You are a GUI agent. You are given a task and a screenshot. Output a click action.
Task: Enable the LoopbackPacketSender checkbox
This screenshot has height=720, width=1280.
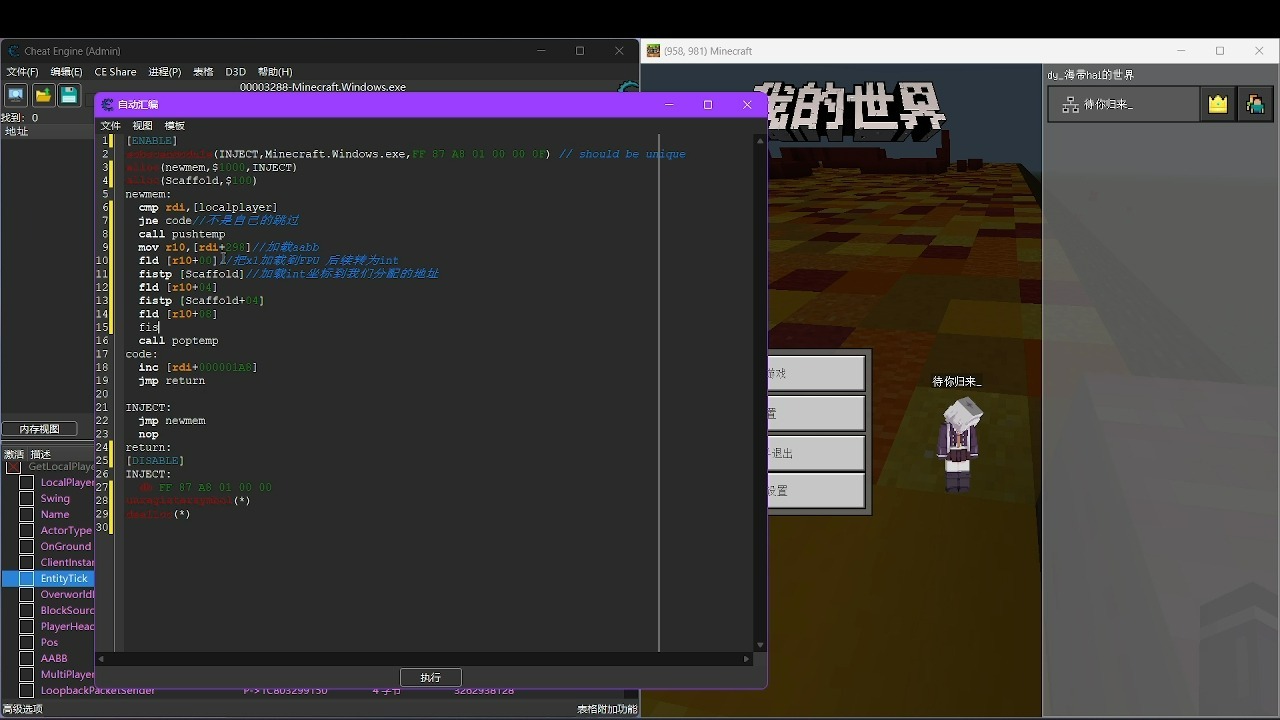click(x=27, y=690)
